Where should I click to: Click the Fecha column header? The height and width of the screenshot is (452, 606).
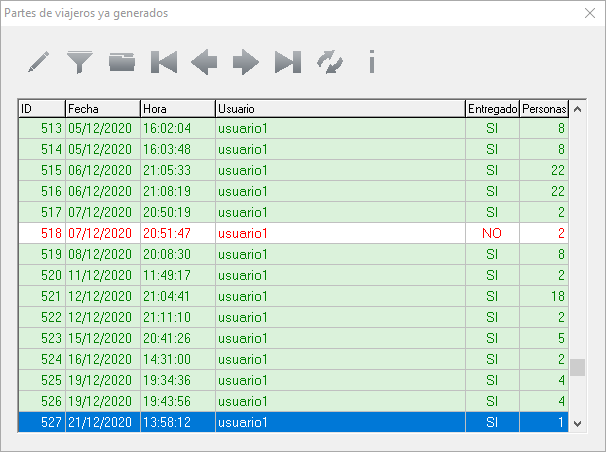(x=102, y=108)
